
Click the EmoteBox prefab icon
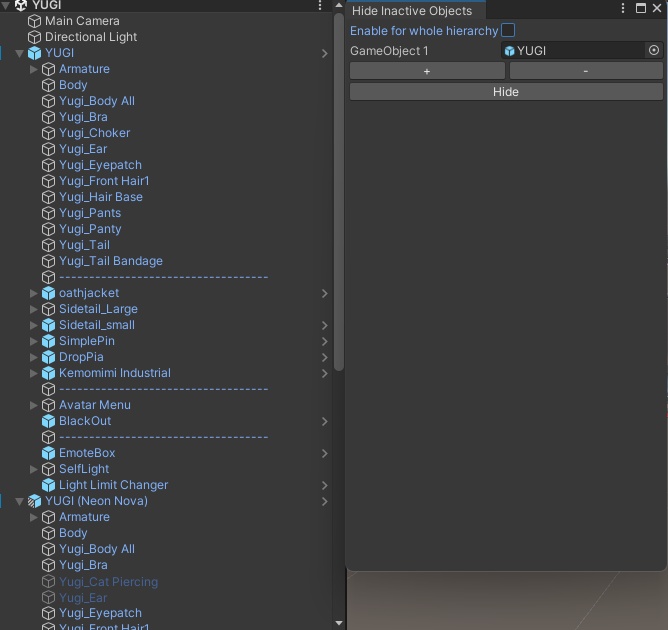48,453
